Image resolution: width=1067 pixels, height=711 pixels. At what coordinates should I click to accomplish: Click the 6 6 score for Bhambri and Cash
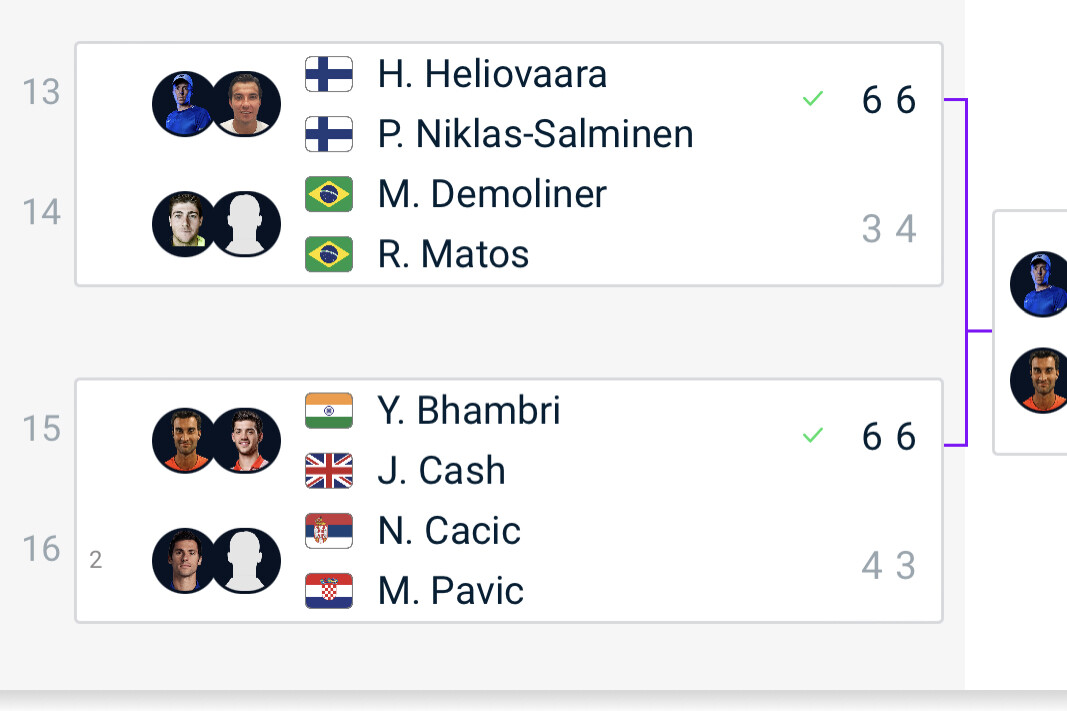point(889,437)
